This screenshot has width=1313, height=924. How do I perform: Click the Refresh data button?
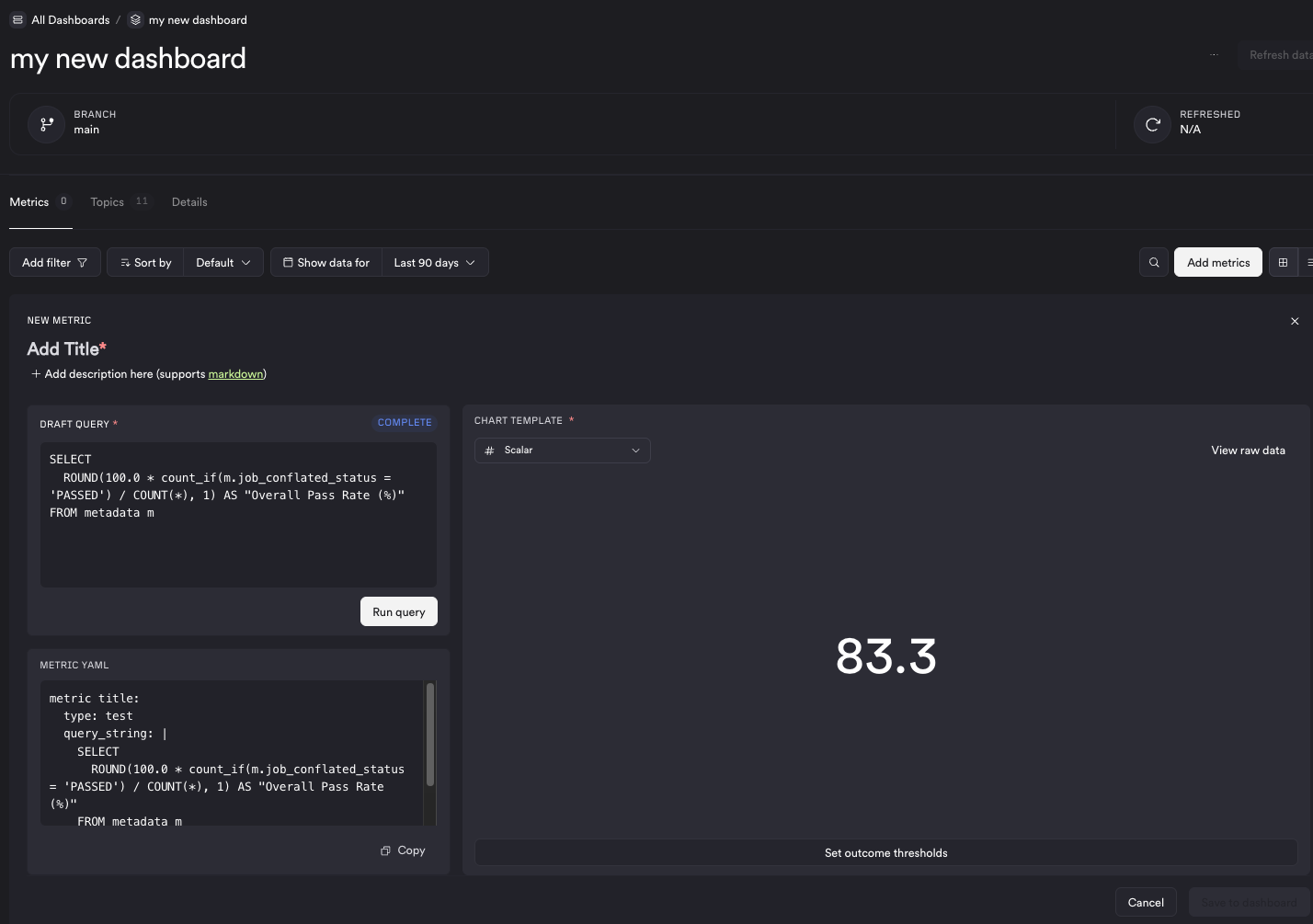(1275, 55)
